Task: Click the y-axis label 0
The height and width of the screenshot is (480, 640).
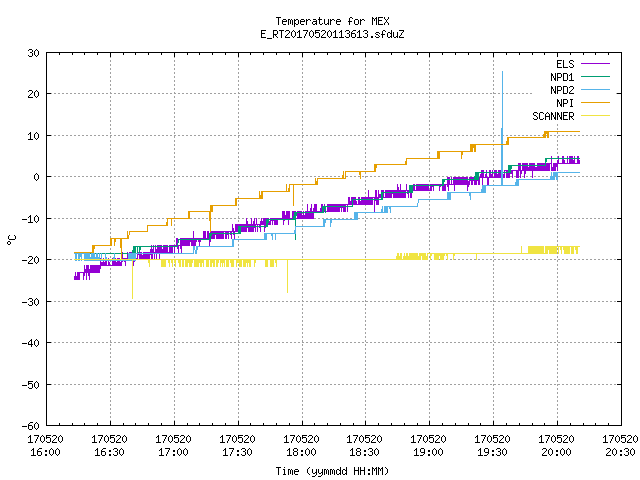Action: 37,177
